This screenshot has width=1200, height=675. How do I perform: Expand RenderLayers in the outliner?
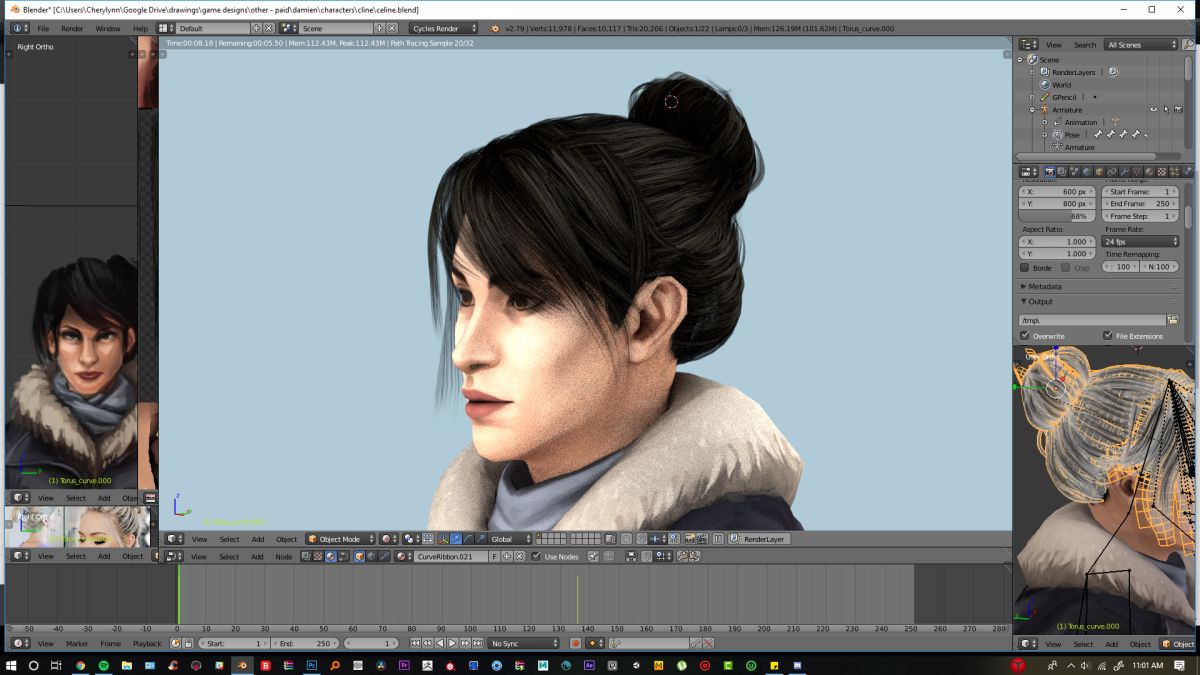coord(1032,72)
